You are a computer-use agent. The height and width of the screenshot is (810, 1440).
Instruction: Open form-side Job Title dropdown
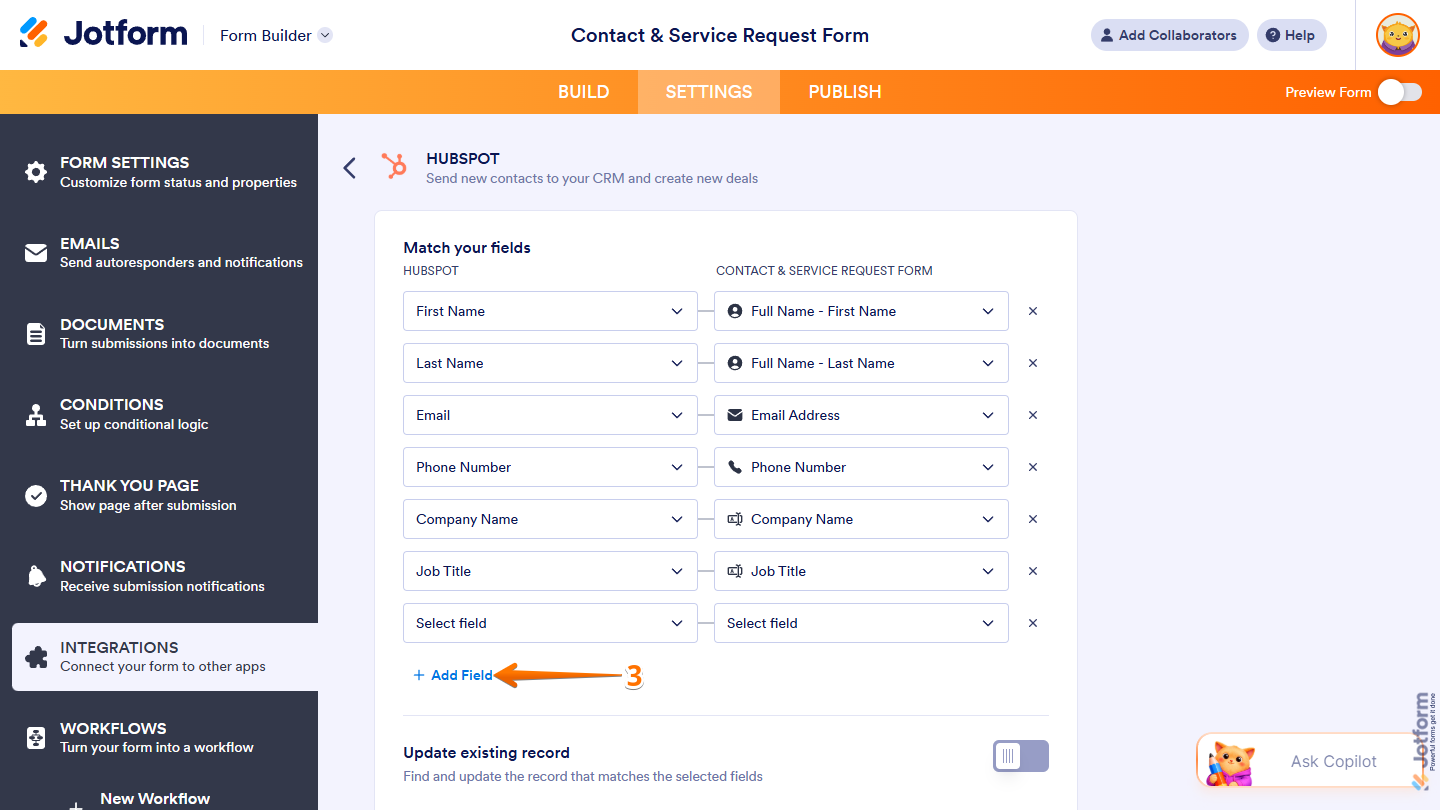tap(861, 571)
